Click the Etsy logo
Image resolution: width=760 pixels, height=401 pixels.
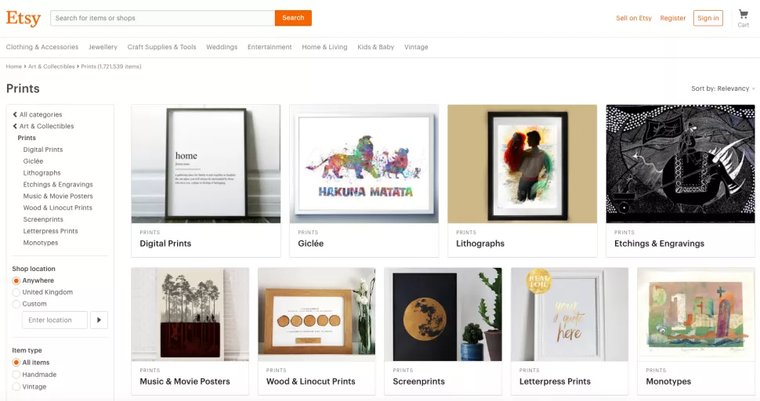23,18
